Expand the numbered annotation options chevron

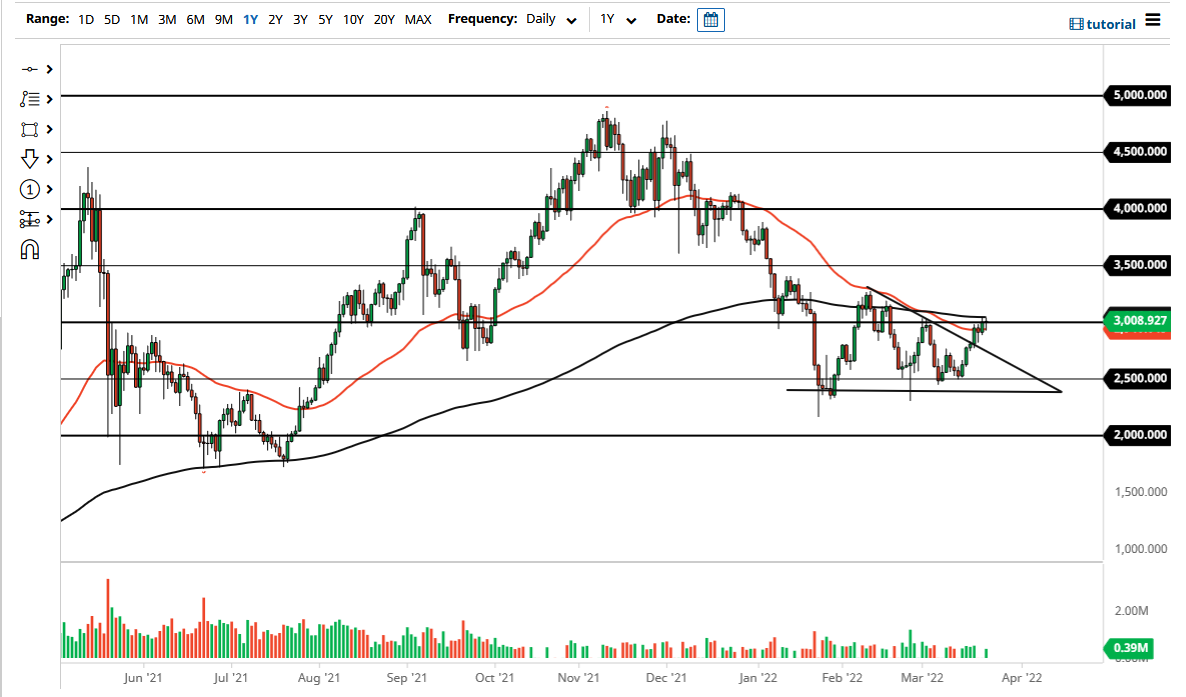tap(50, 189)
